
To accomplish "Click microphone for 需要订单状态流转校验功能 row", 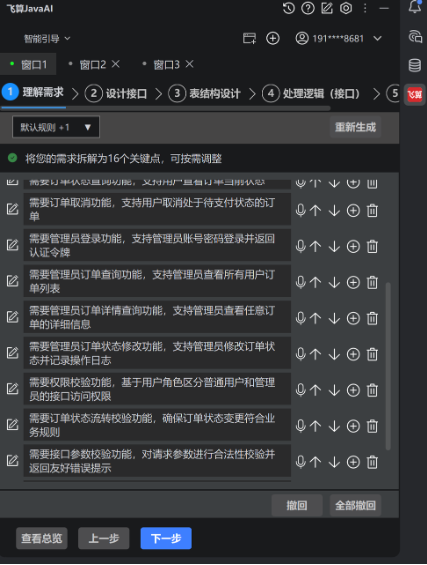I will tap(301, 426).
